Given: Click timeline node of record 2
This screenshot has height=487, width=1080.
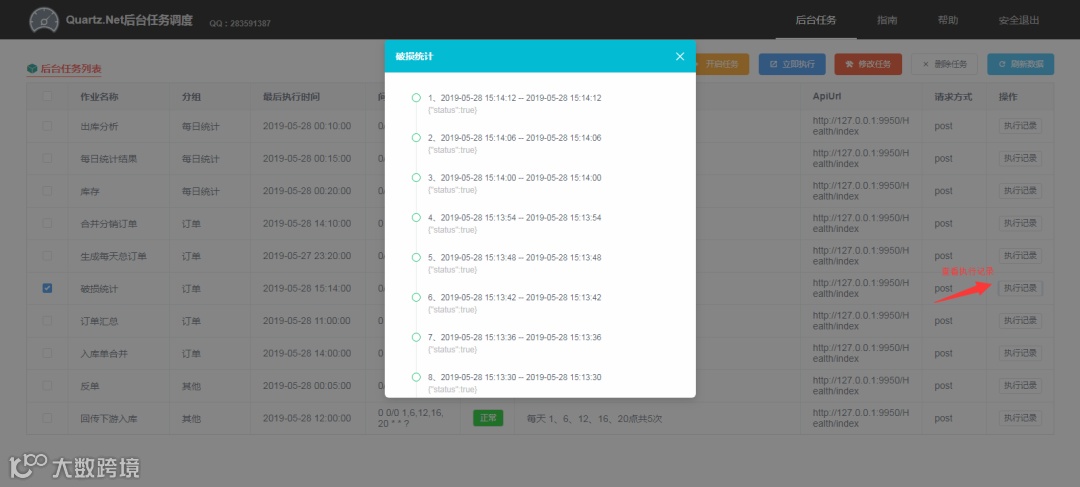Looking at the screenshot, I should [x=416, y=138].
